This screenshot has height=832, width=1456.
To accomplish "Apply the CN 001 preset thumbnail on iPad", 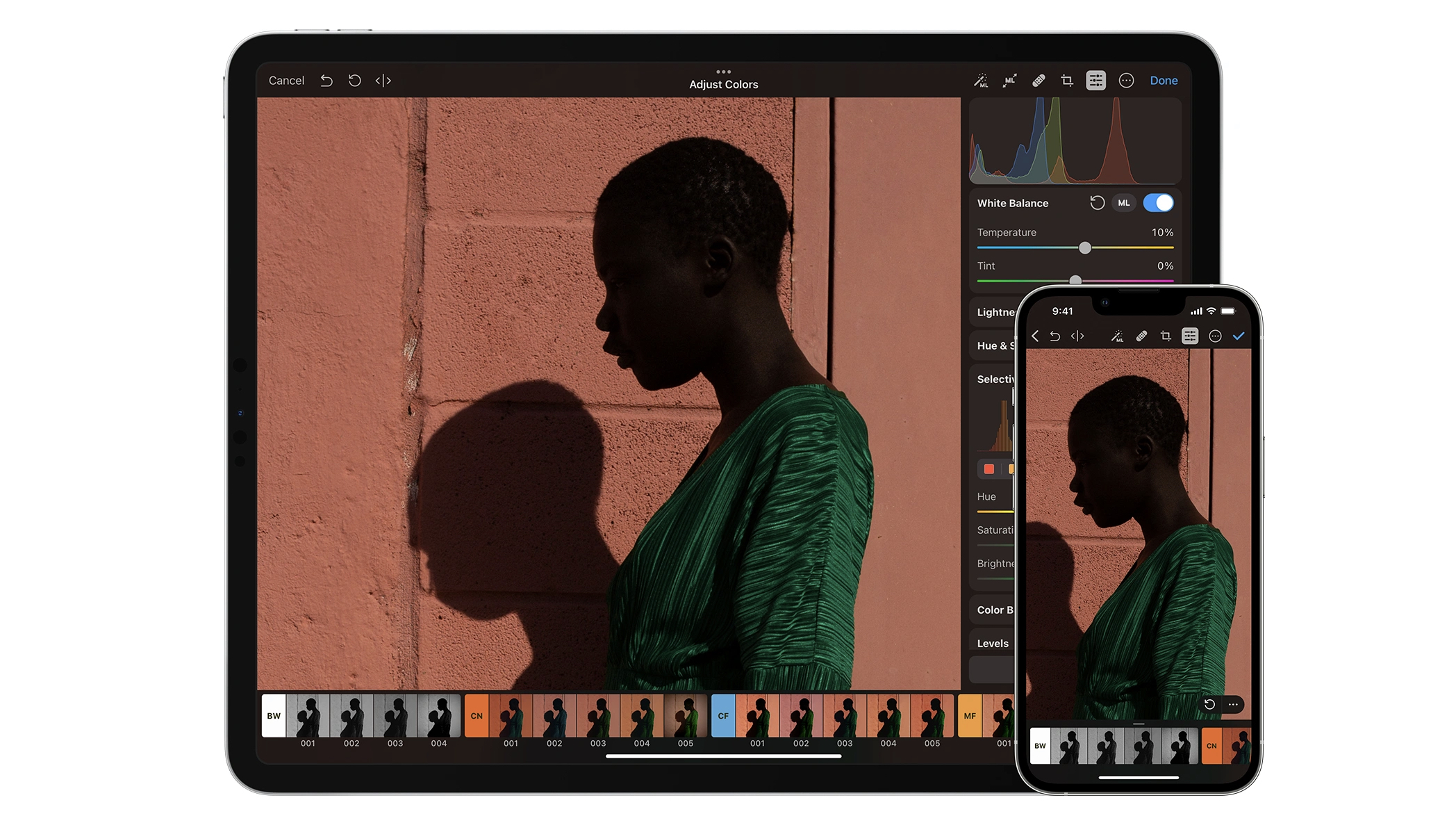I will tap(511, 716).
